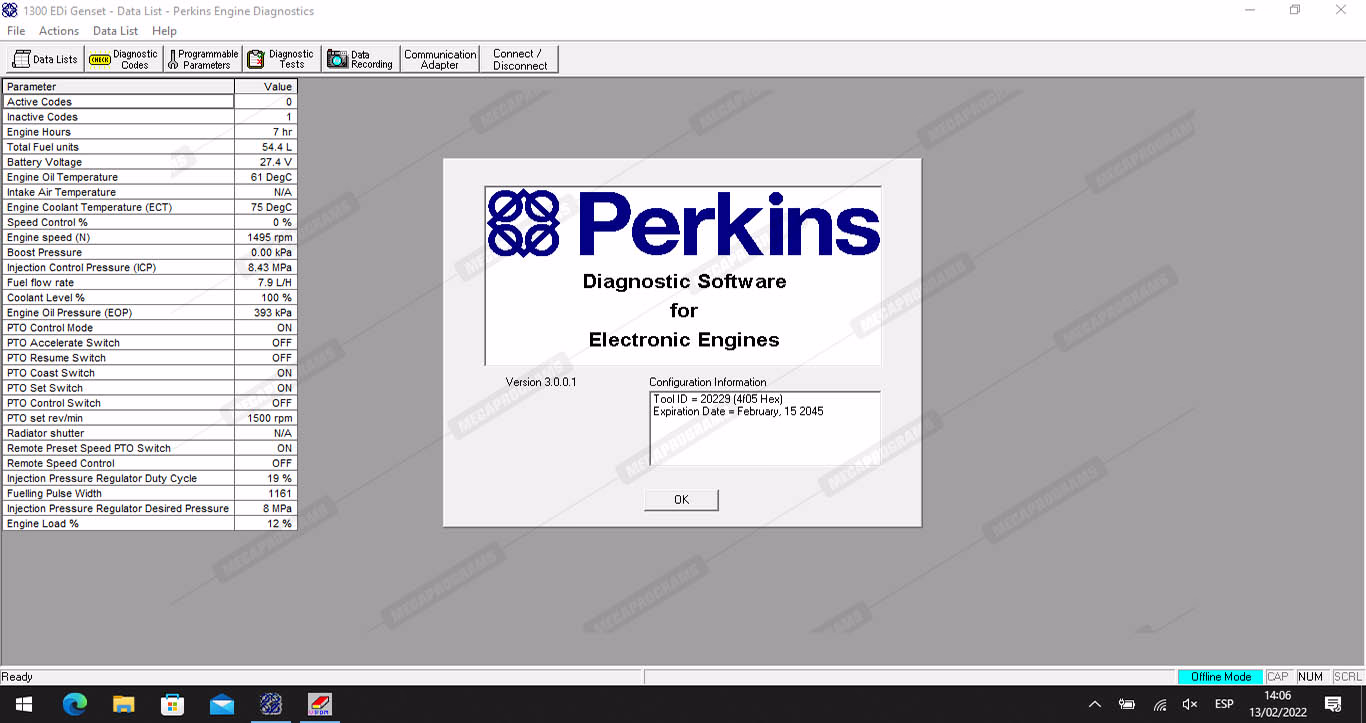Select the Active Codes parameter row
1366x723 pixels.
118,102
